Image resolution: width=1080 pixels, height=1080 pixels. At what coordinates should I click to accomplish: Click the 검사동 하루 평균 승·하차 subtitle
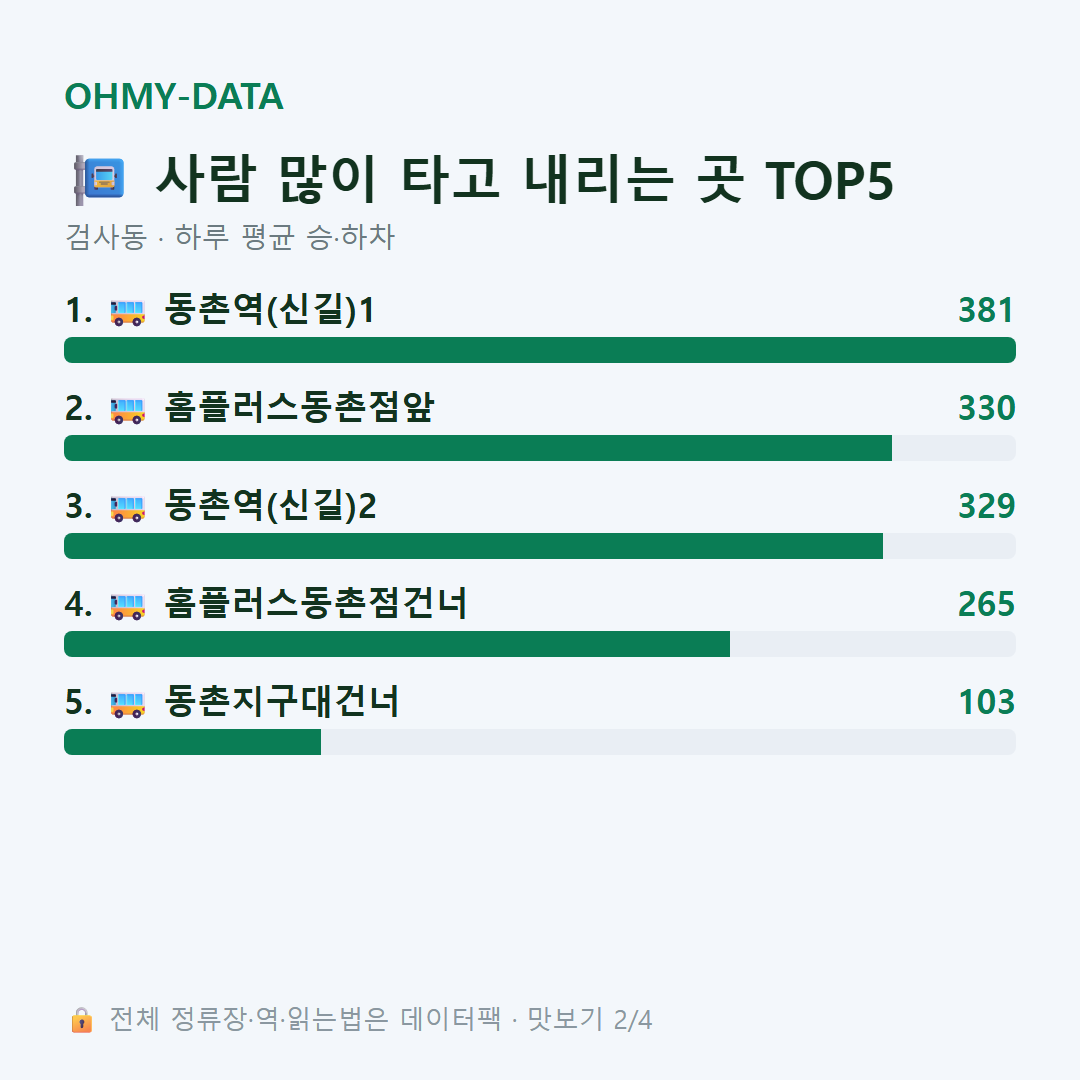click(x=230, y=237)
